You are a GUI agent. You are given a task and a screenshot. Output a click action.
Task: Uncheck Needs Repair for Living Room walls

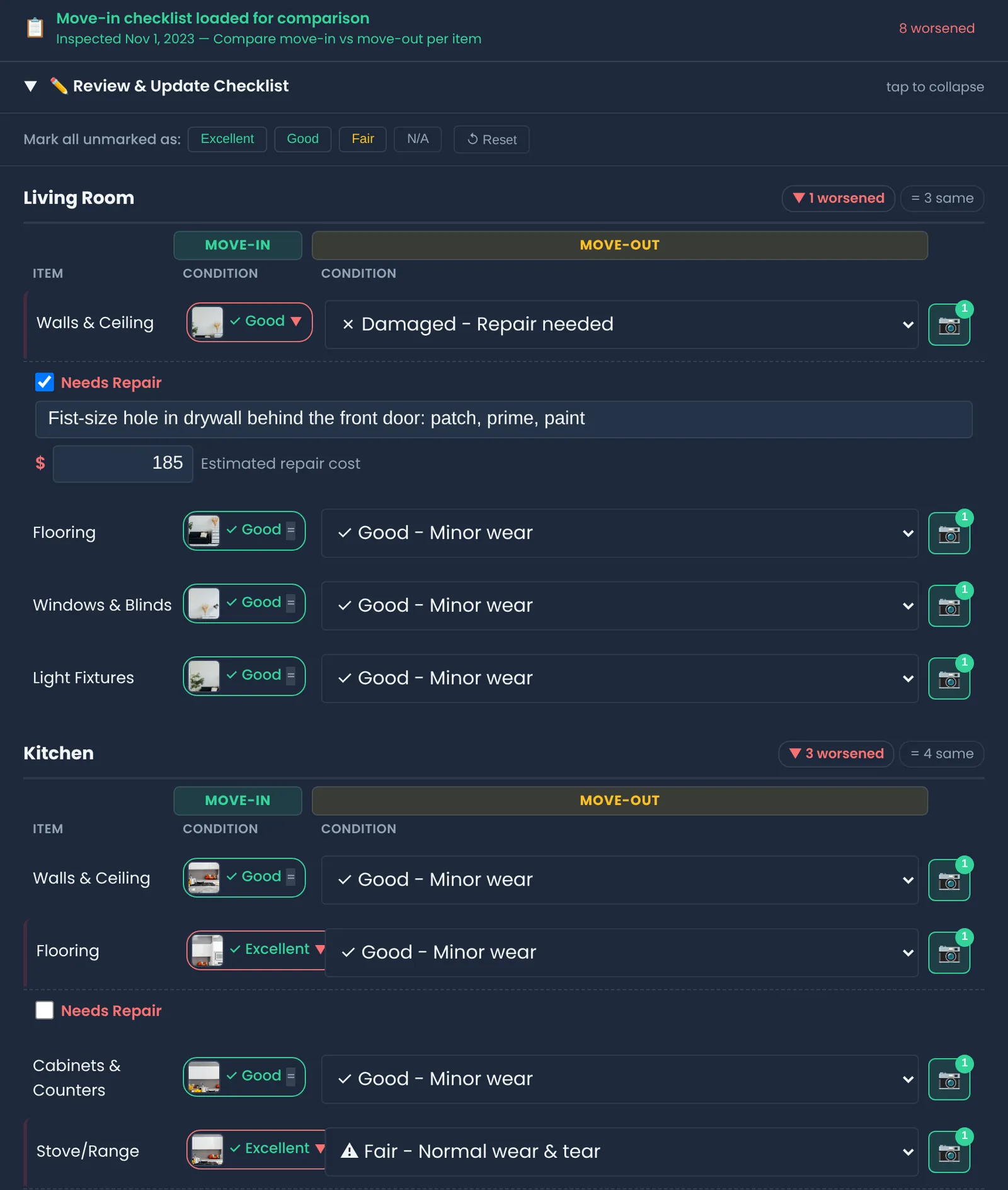pos(44,382)
